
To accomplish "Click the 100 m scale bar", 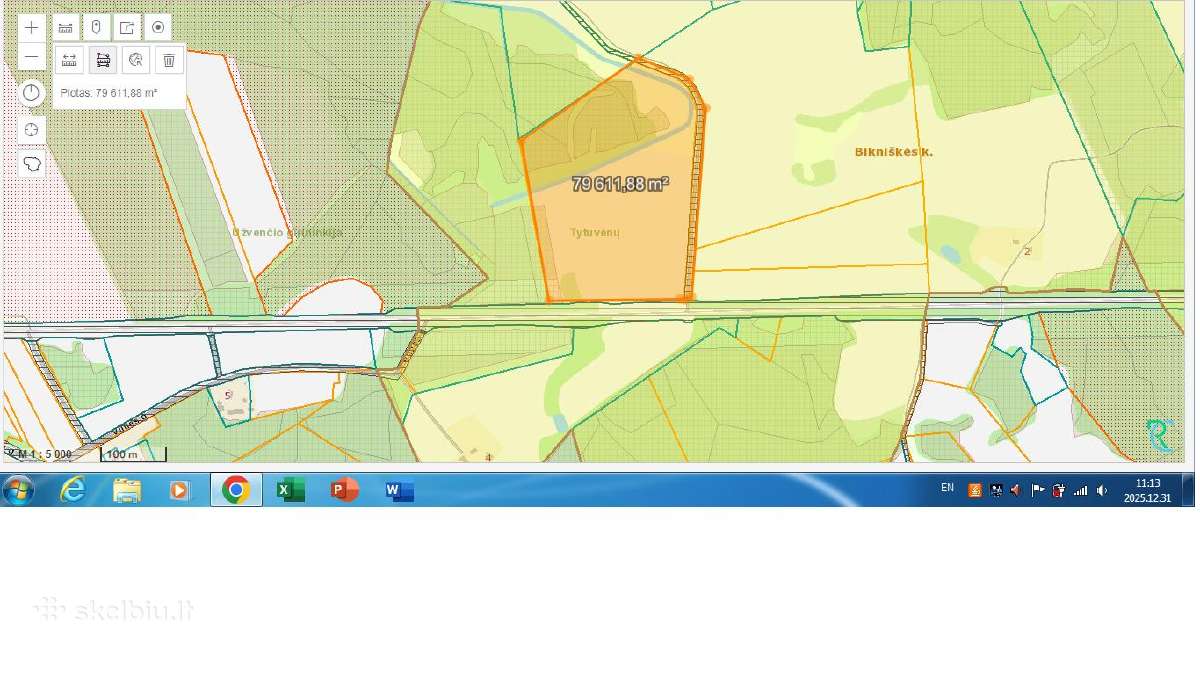I will click(133, 454).
